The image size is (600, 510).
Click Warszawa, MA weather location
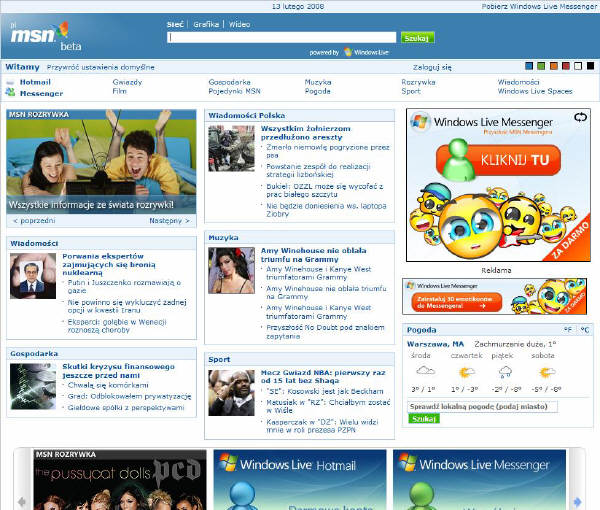tap(435, 344)
